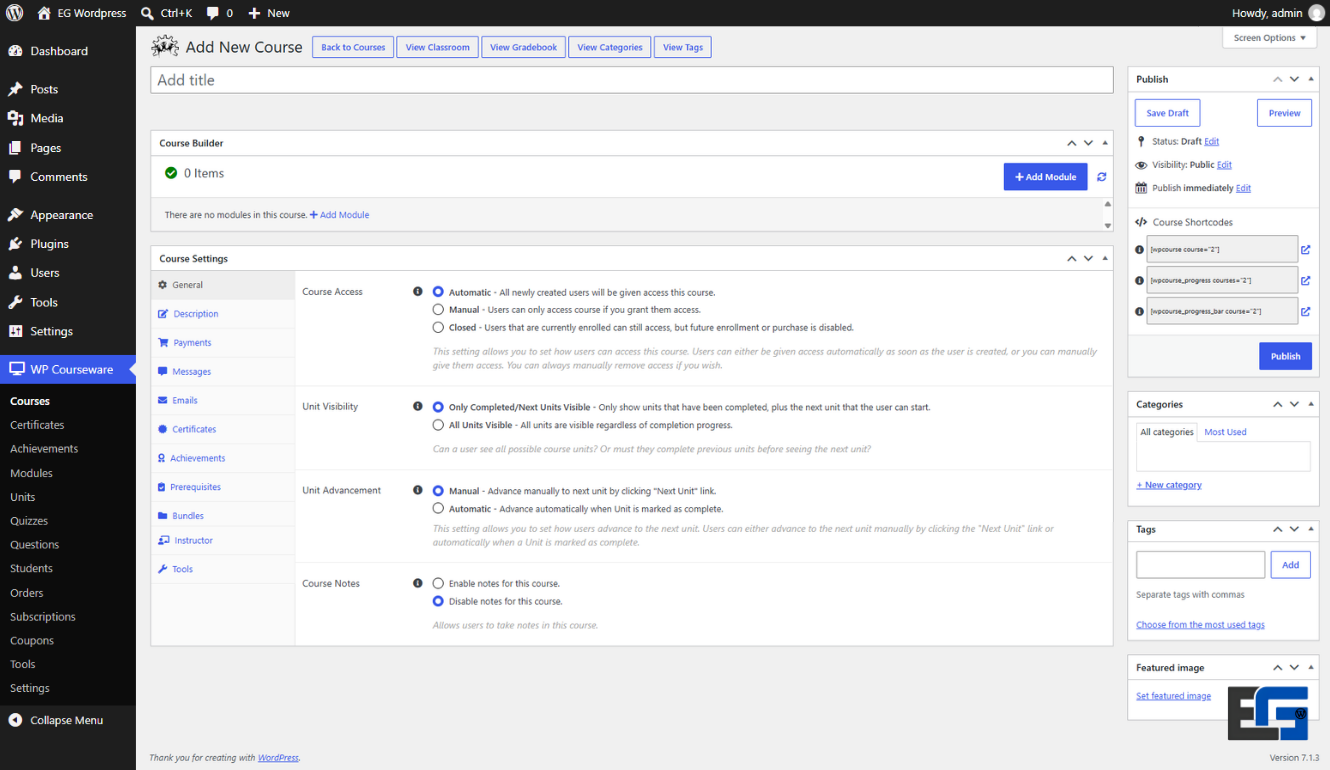The image size is (1330, 770).
Task: Collapse the Categories panel toggle
Action: click(x=1311, y=404)
